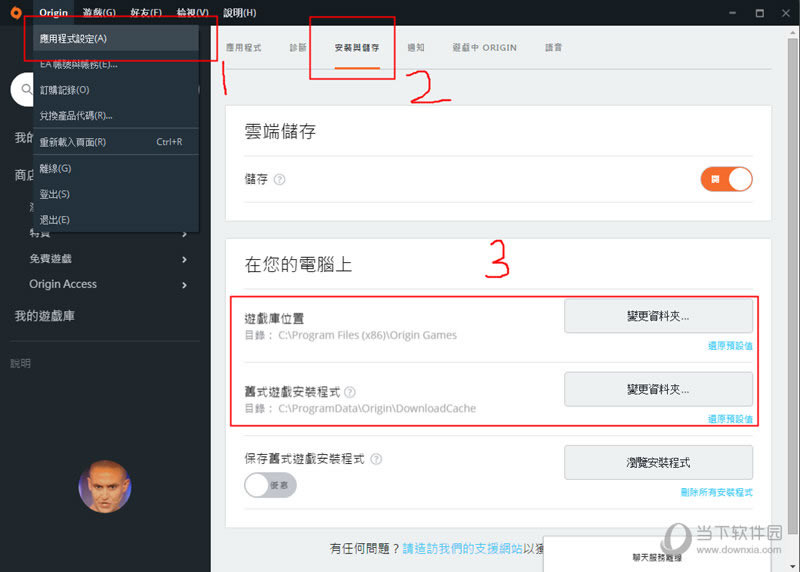This screenshot has height=572, width=800.
Task: Click 還原預設值 under 舊式遊戲安裝程式
Action: [730, 419]
